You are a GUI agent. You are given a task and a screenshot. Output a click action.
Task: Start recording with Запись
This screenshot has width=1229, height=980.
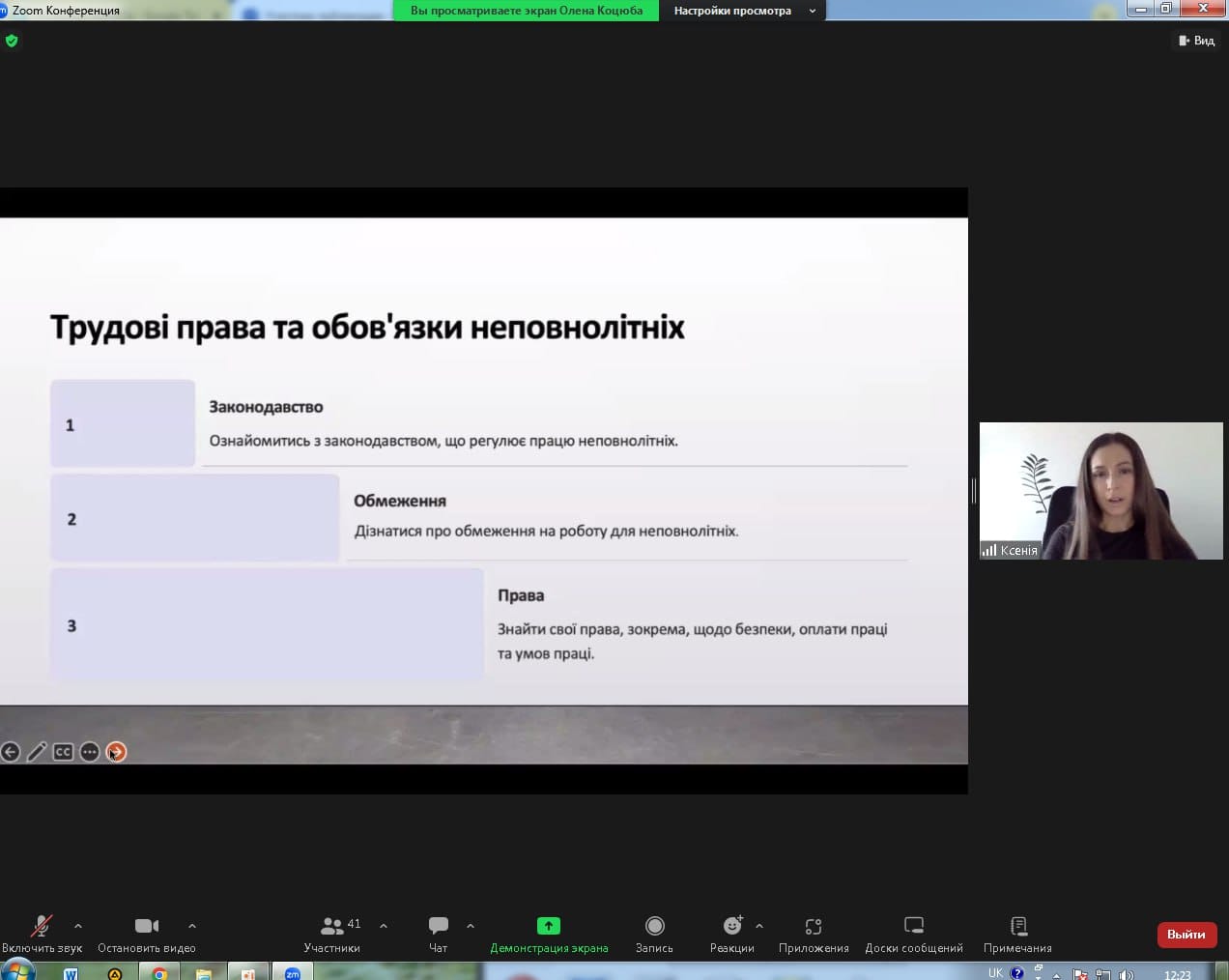point(654,933)
